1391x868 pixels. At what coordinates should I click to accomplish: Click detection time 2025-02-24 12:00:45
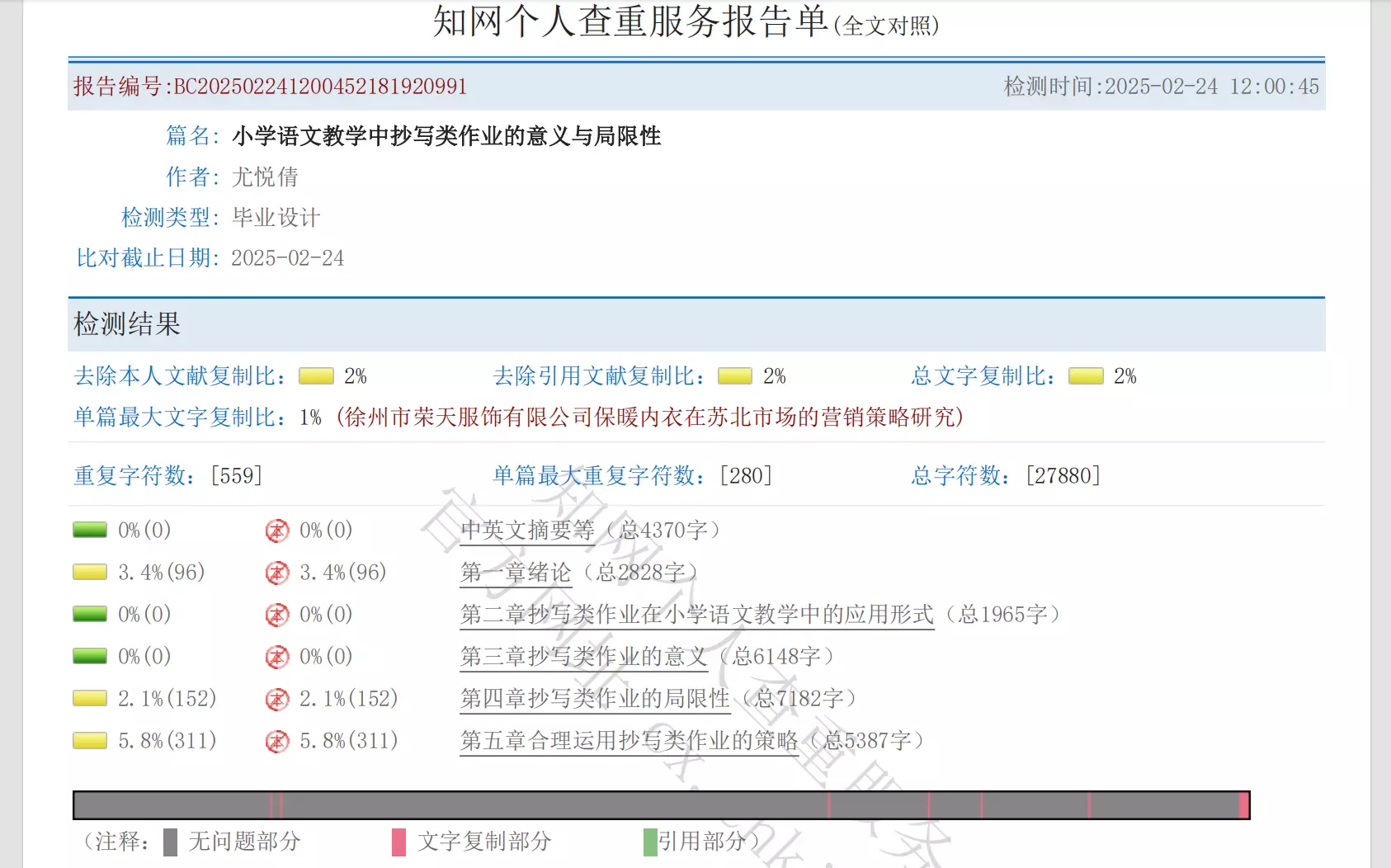coord(1212,87)
